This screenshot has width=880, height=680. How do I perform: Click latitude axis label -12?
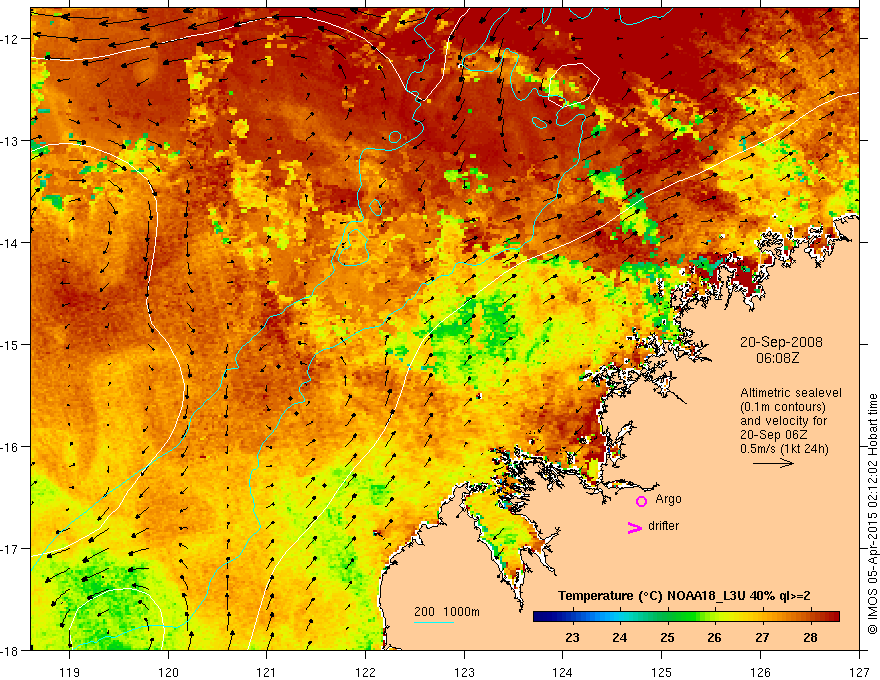(x=10, y=39)
